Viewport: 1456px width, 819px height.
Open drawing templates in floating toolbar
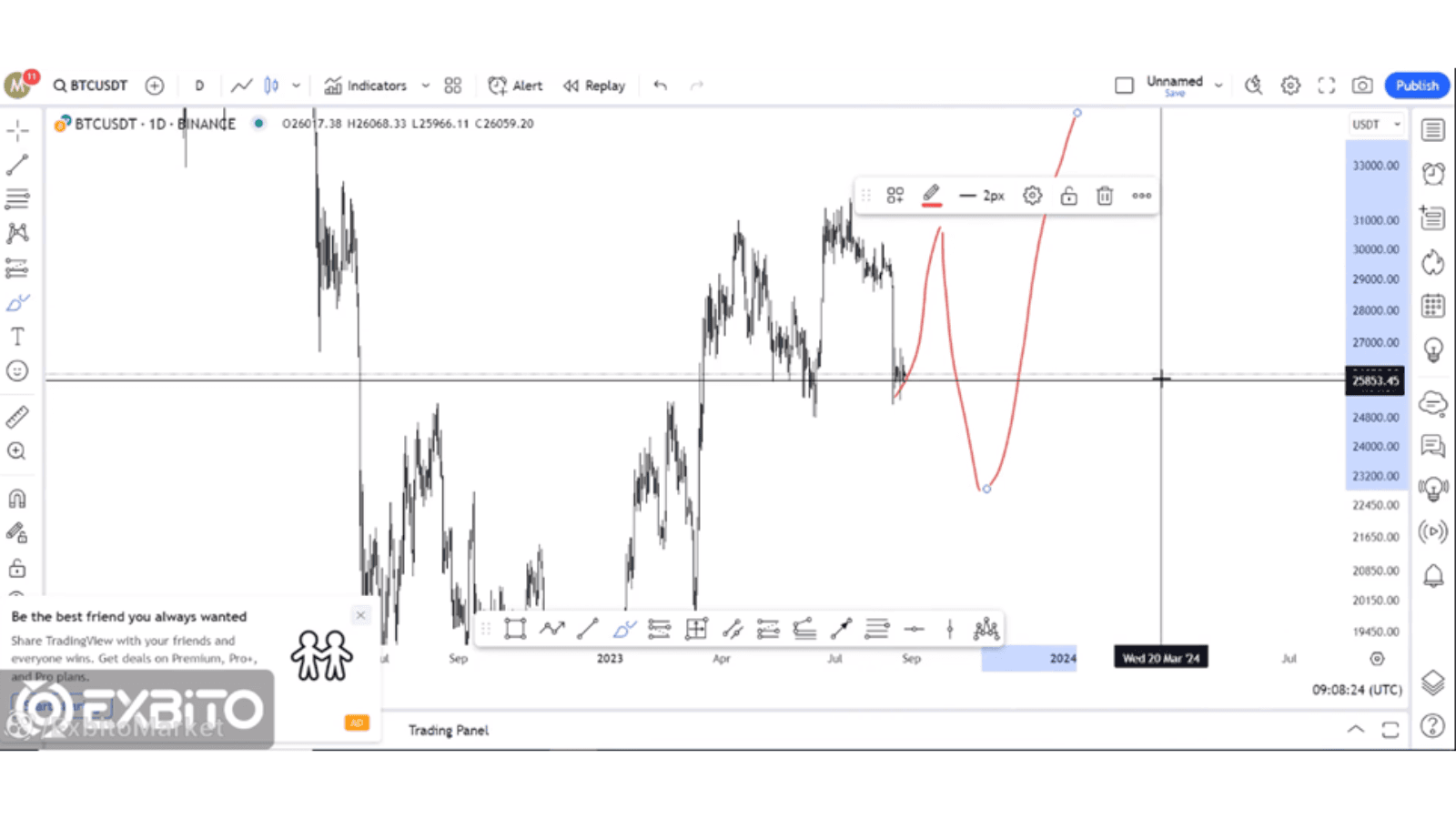coord(895,195)
